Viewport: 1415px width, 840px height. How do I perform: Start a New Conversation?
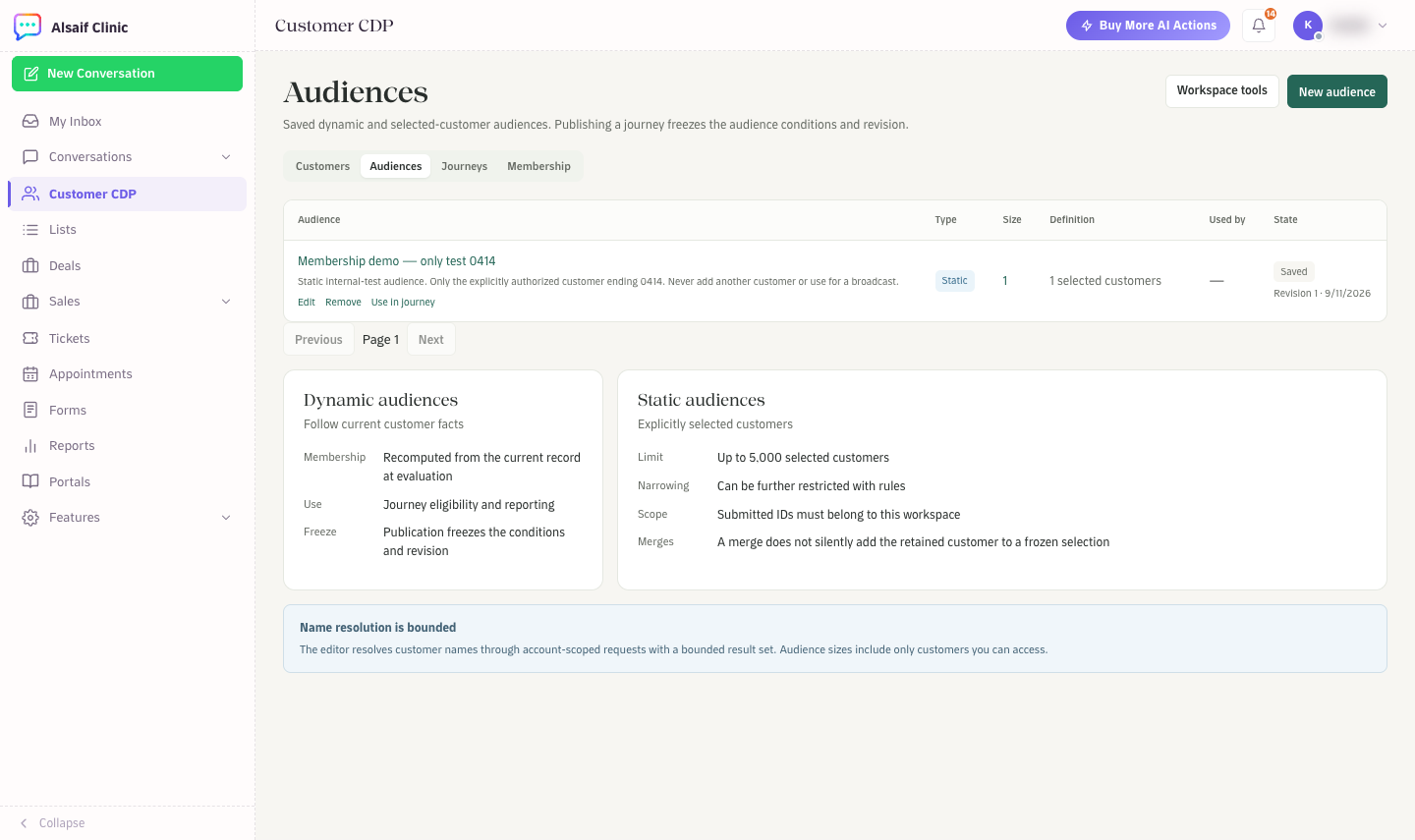pos(127,74)
